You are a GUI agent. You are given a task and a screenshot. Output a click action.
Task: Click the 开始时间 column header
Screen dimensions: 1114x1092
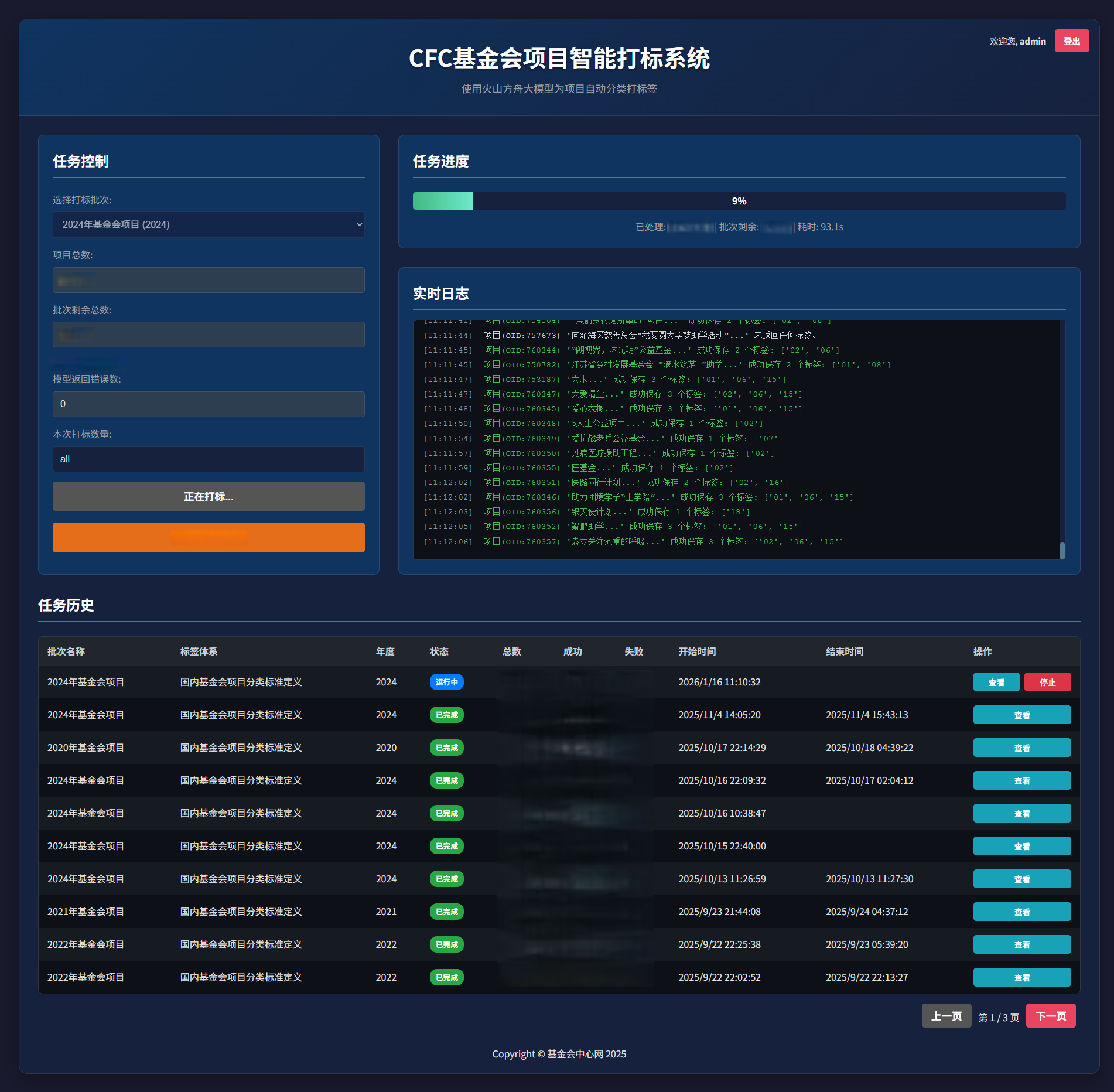tap(697, 651)
